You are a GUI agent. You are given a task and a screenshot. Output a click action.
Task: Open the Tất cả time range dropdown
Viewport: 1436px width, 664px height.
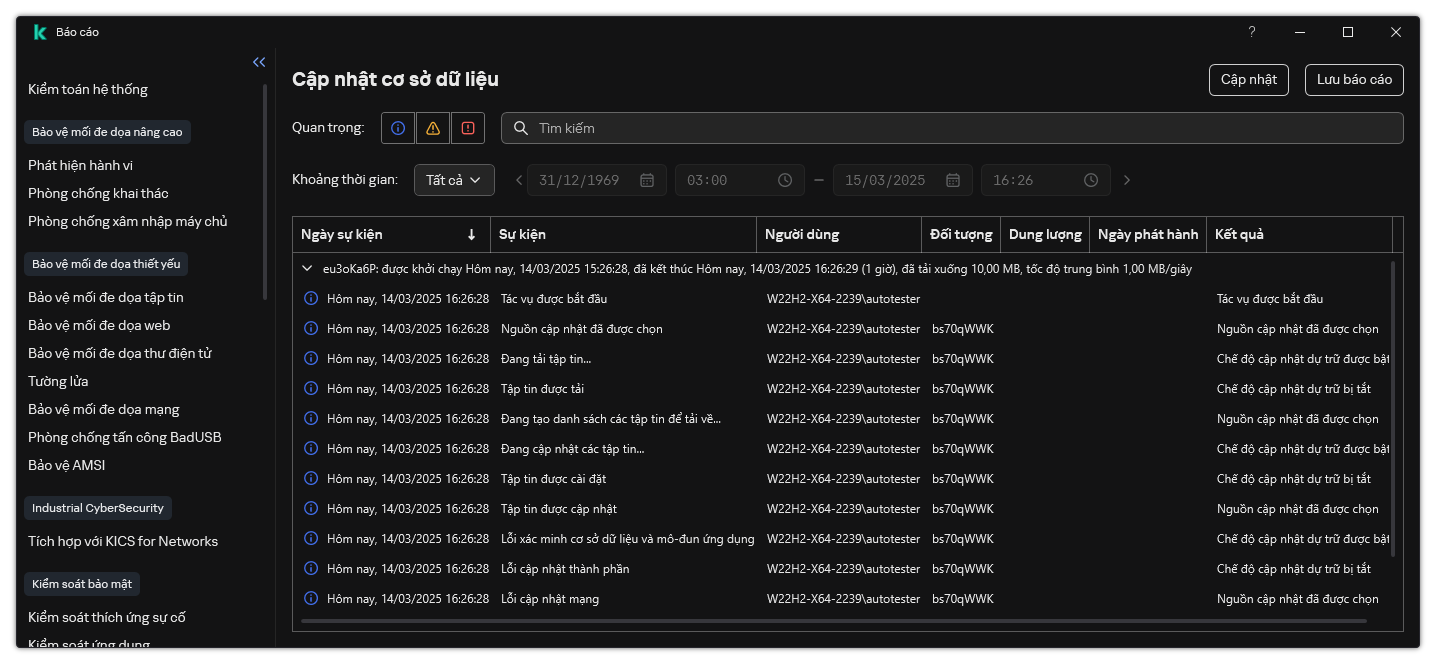point(454,180)
